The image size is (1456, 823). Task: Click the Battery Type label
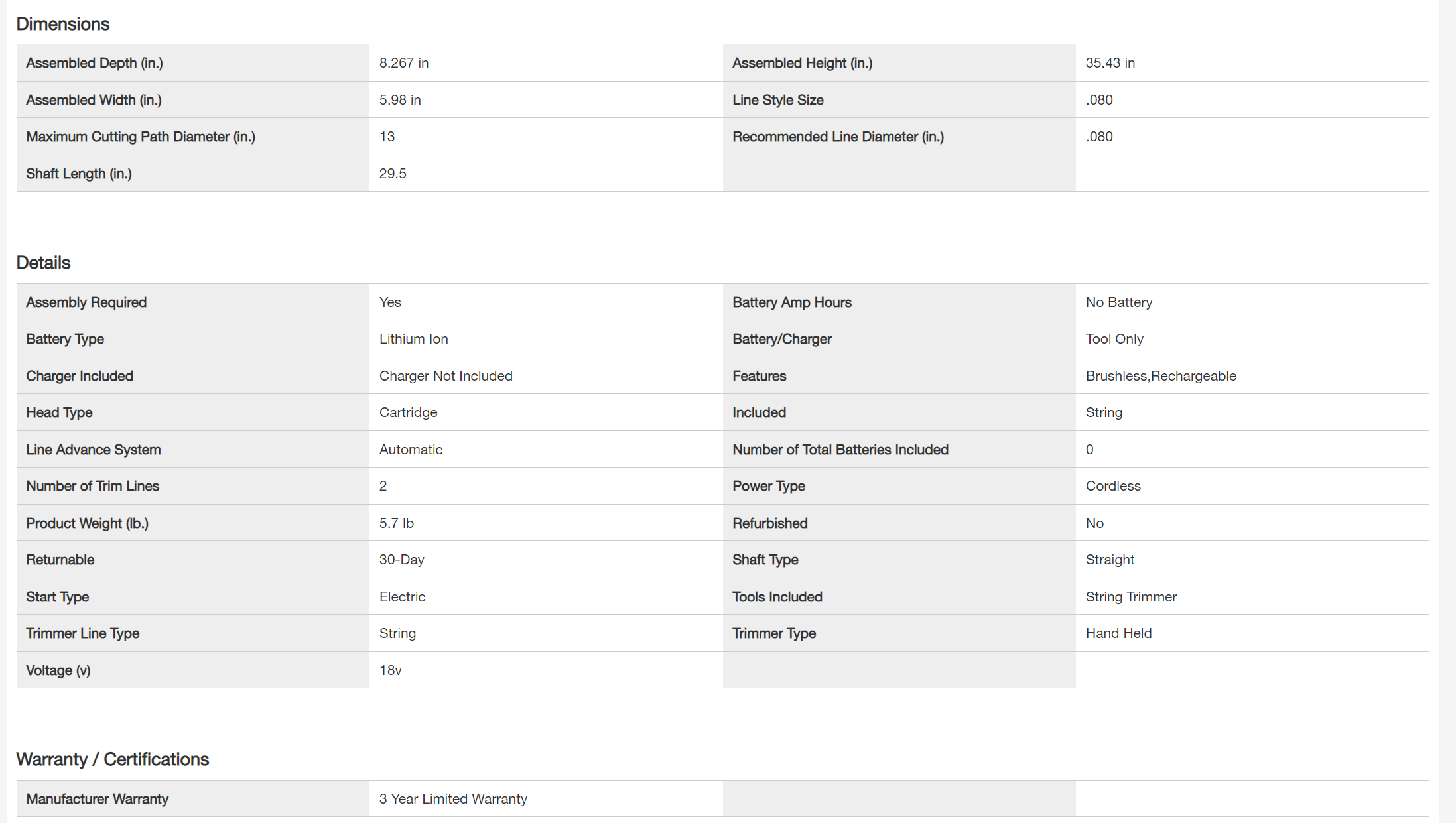tap(65, 339)
